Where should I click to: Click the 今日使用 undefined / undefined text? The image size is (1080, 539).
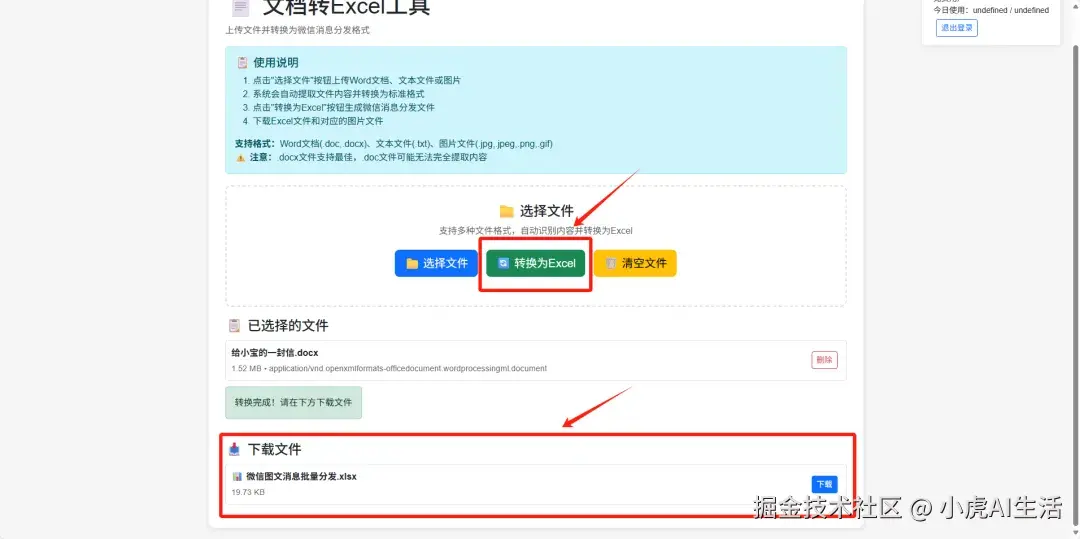(991, 10)
